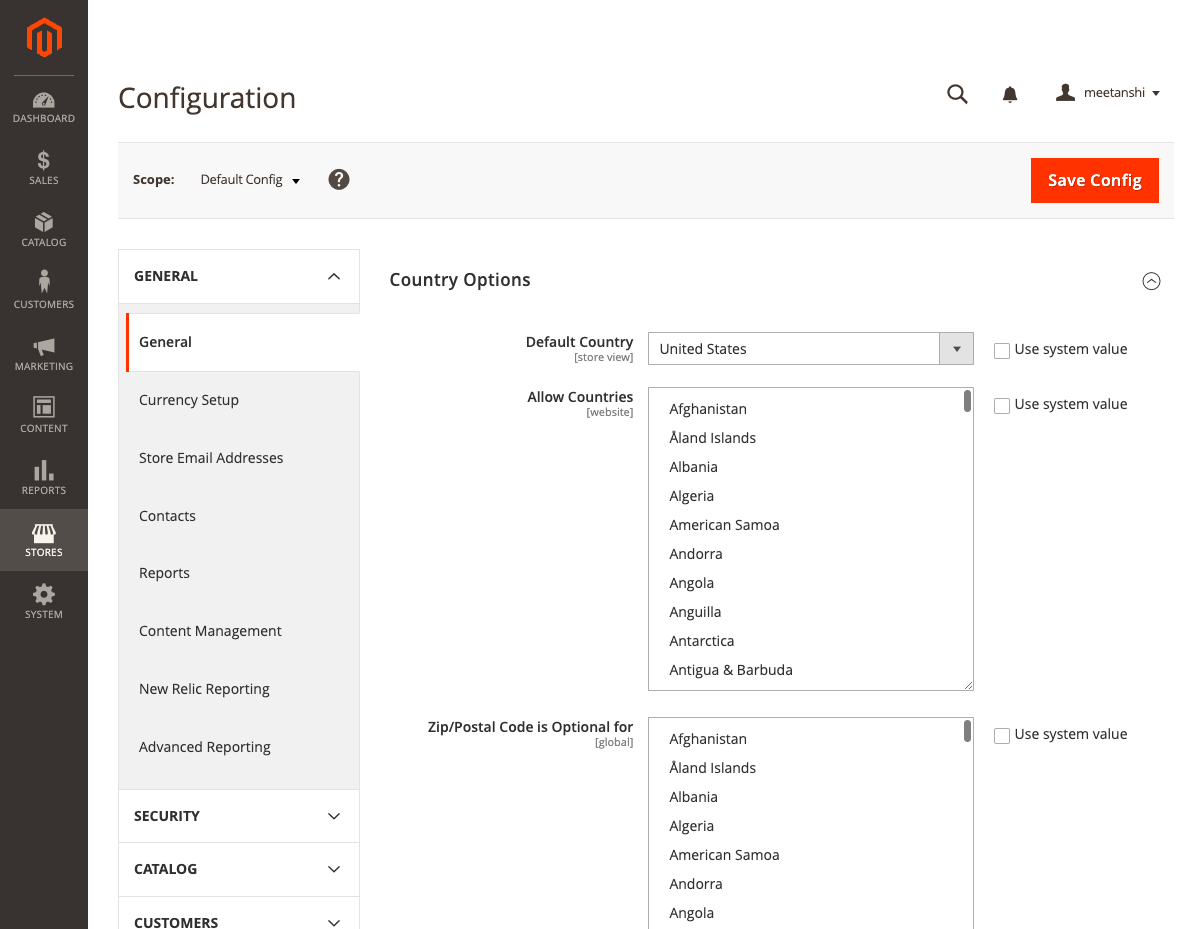Toggle Use system value for Default Country
Screen dimensions: 1204x929
coord(1002,351)
